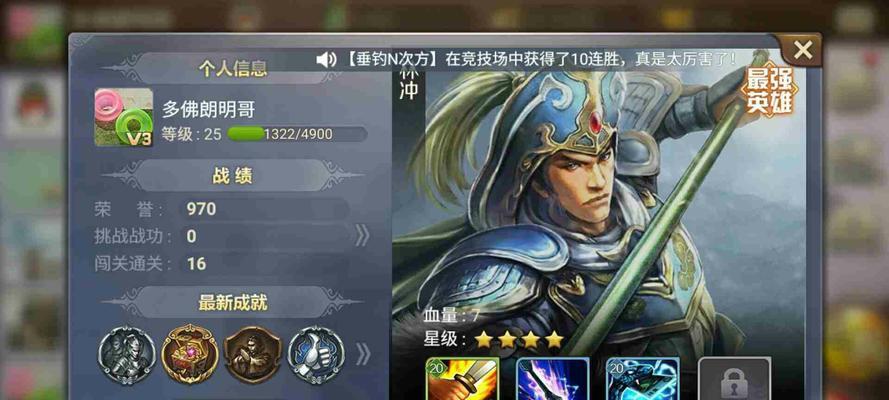Open the silver warrior achievement badge

pos(127,355)
